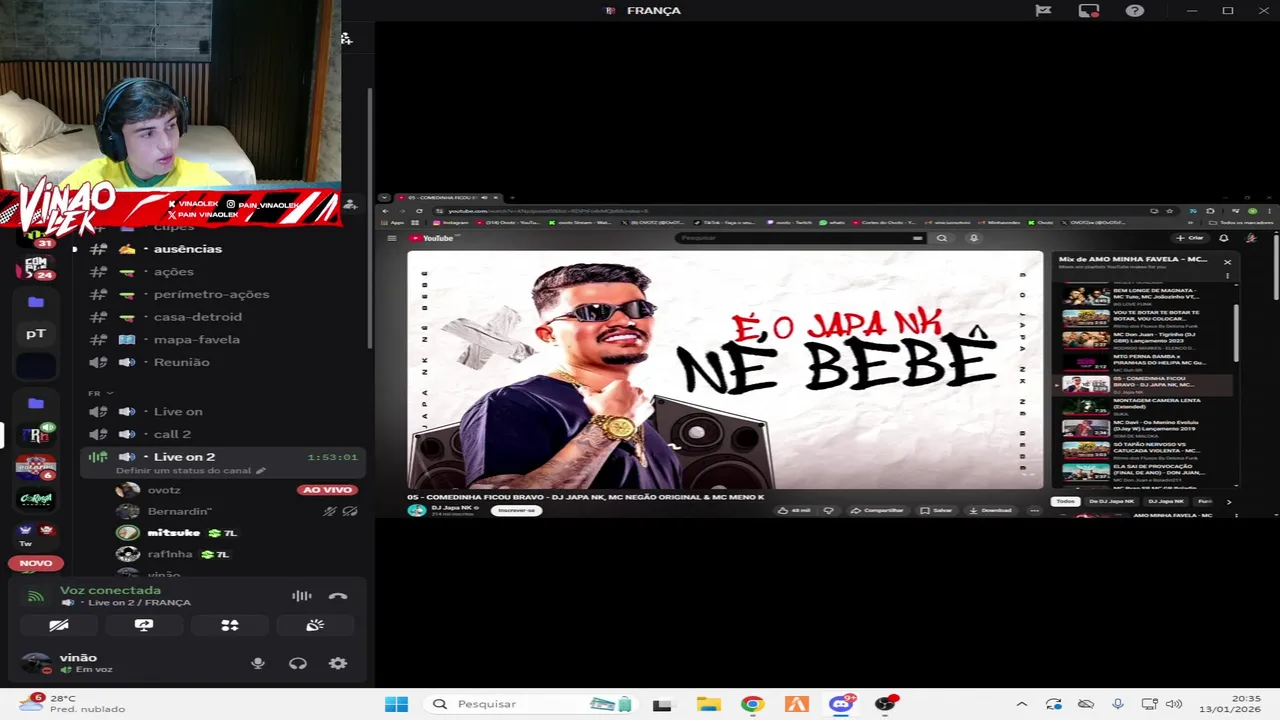Select the De DJ Japa NK chip
The width and height of the screenshot is (1280, 720).
[1111, 501]
